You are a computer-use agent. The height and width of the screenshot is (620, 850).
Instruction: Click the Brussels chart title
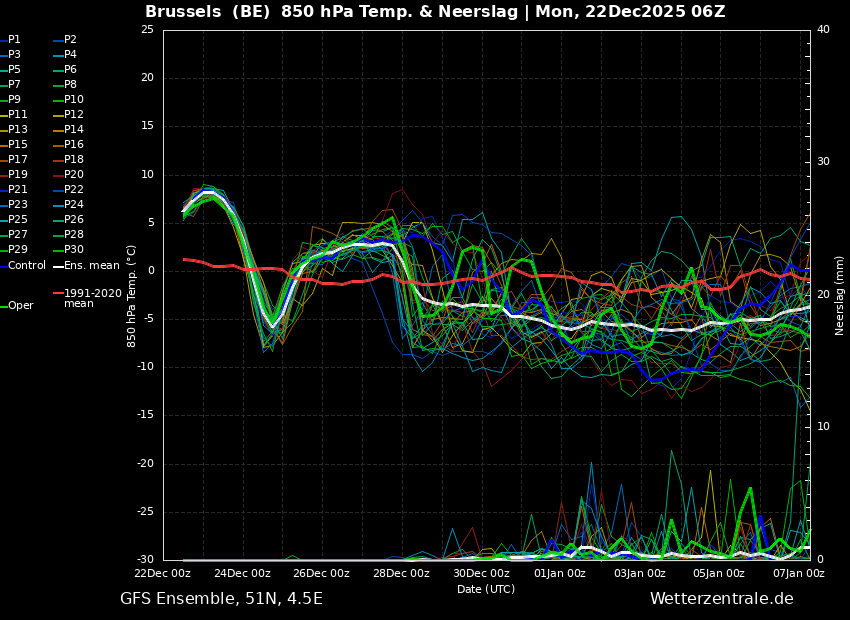coord(435,12)
